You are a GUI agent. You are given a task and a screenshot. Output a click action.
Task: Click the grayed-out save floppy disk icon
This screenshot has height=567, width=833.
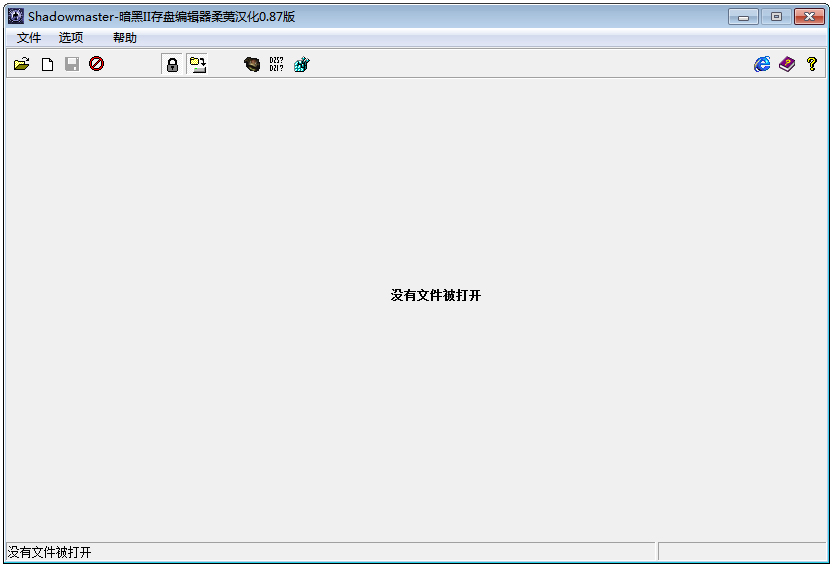[x=72, y=64]
